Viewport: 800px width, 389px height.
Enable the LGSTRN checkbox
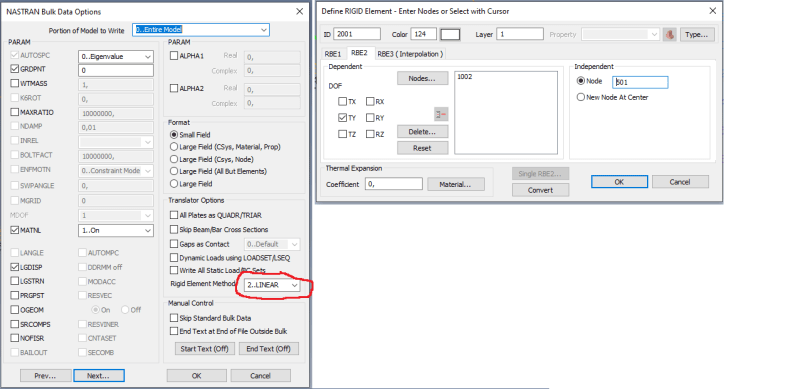14,281
